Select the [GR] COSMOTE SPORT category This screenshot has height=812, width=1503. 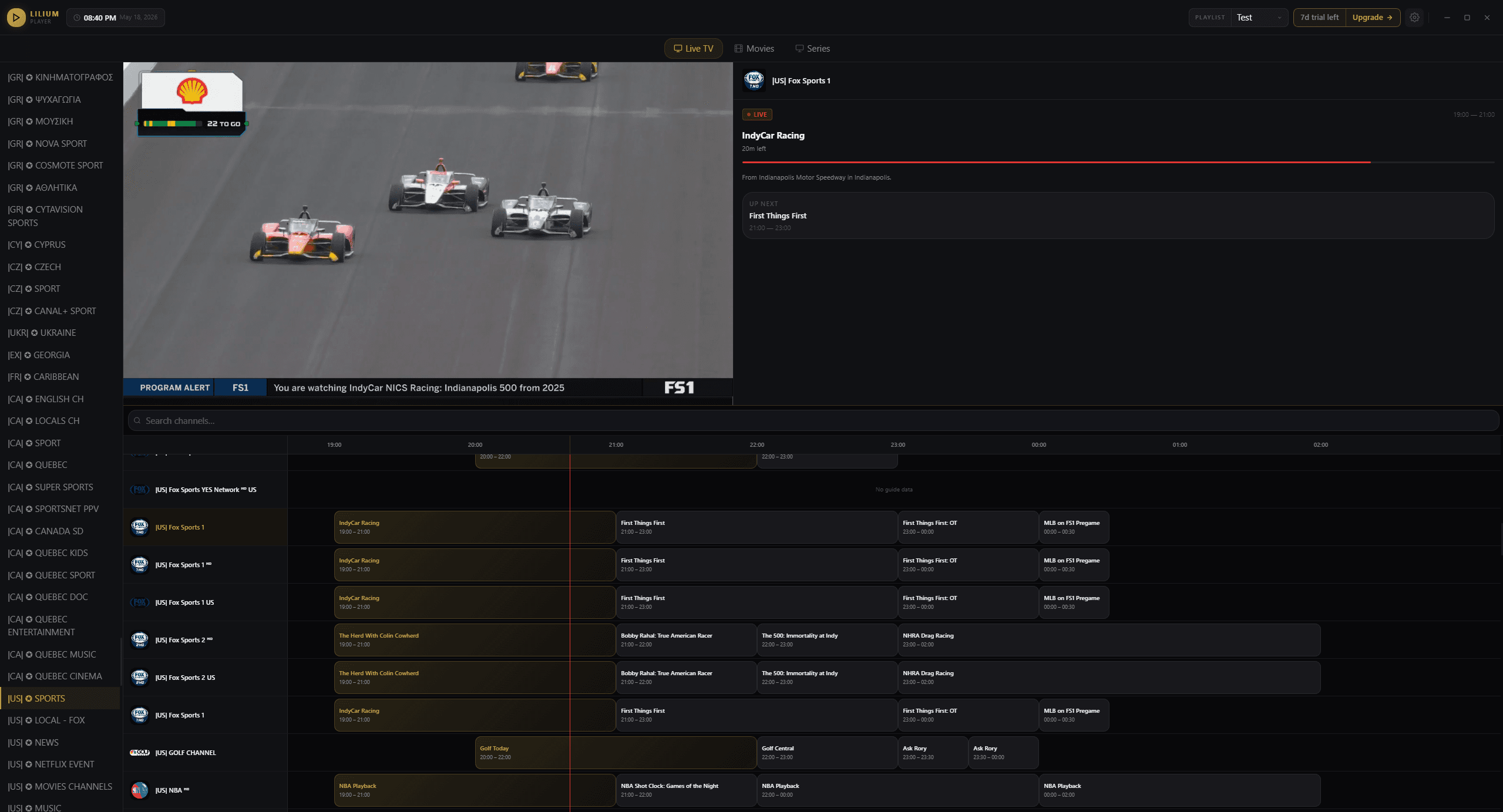[x=60, y=166]
